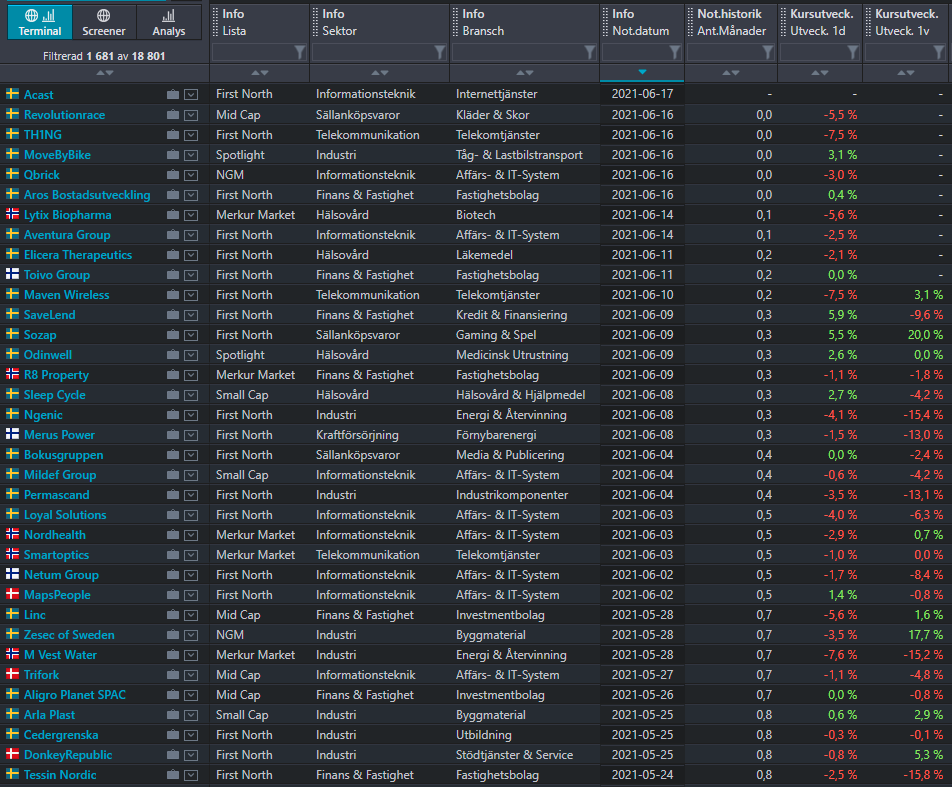The height and width of the screenshot is (787, 952).
Task: Open the SaveLend stock link
Action: tap(50, 315)
